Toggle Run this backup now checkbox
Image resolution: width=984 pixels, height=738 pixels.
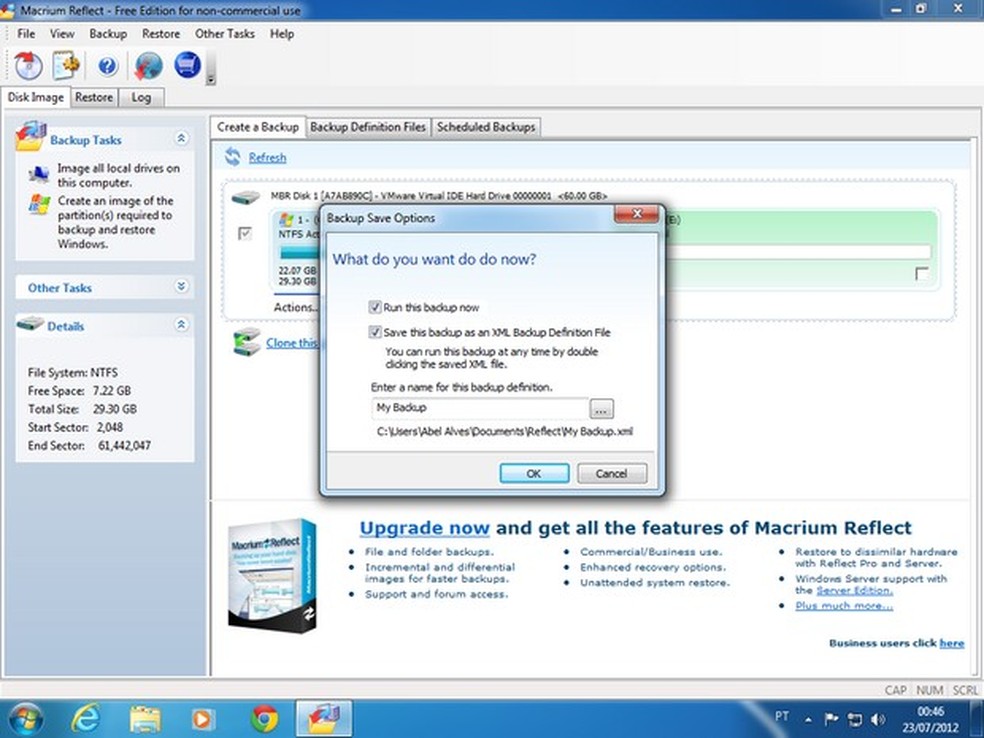375,307
